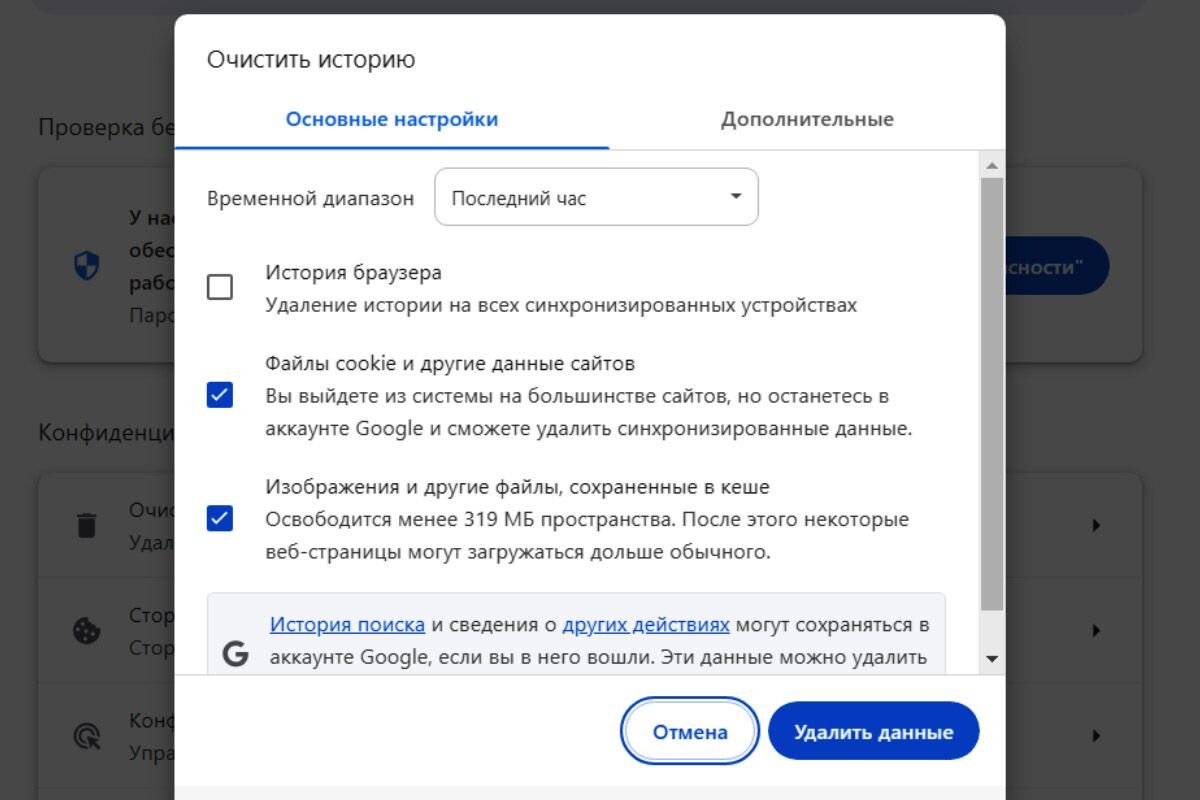Click the scrollbar down arrow icon
1200x800 pixels.
[991, 658]
